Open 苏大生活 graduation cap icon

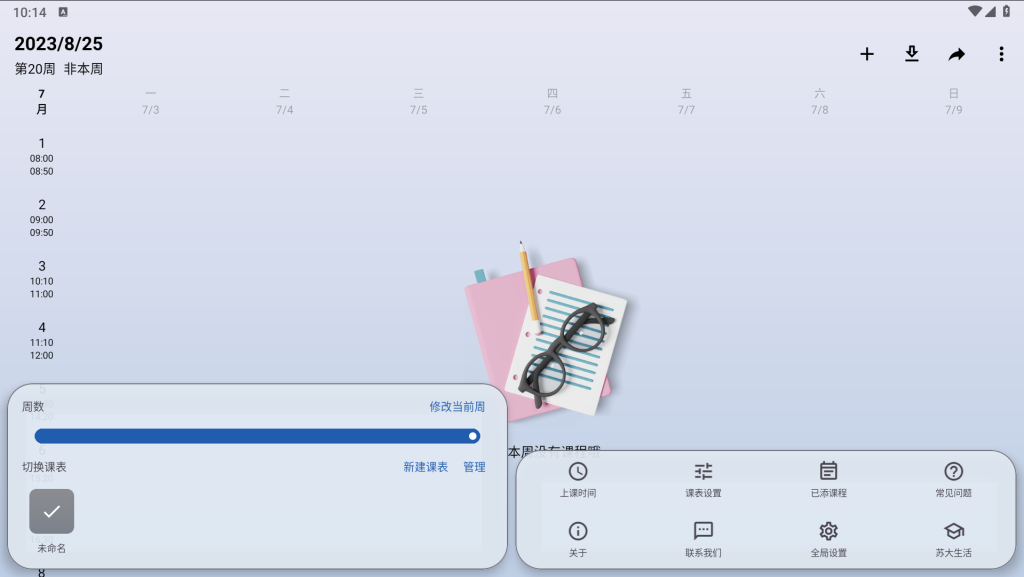[953, 531]
